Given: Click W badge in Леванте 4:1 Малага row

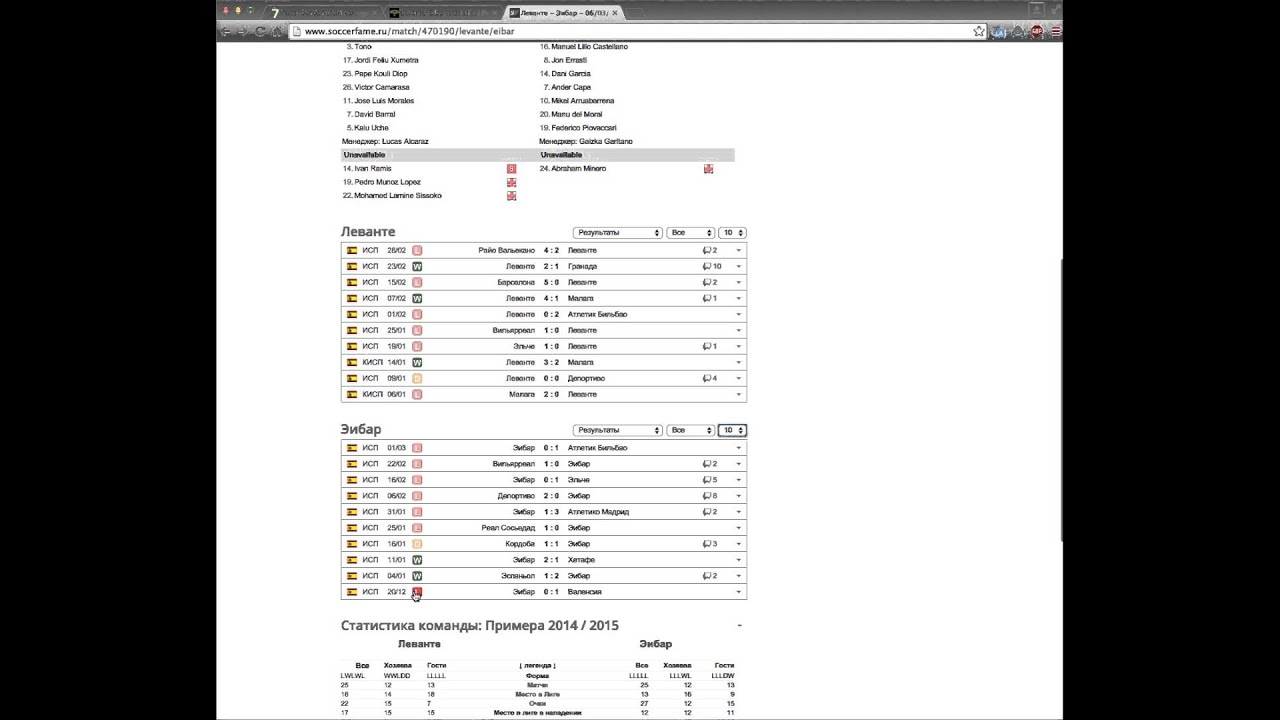Looking at the screenshot, I should pos(417,298).
